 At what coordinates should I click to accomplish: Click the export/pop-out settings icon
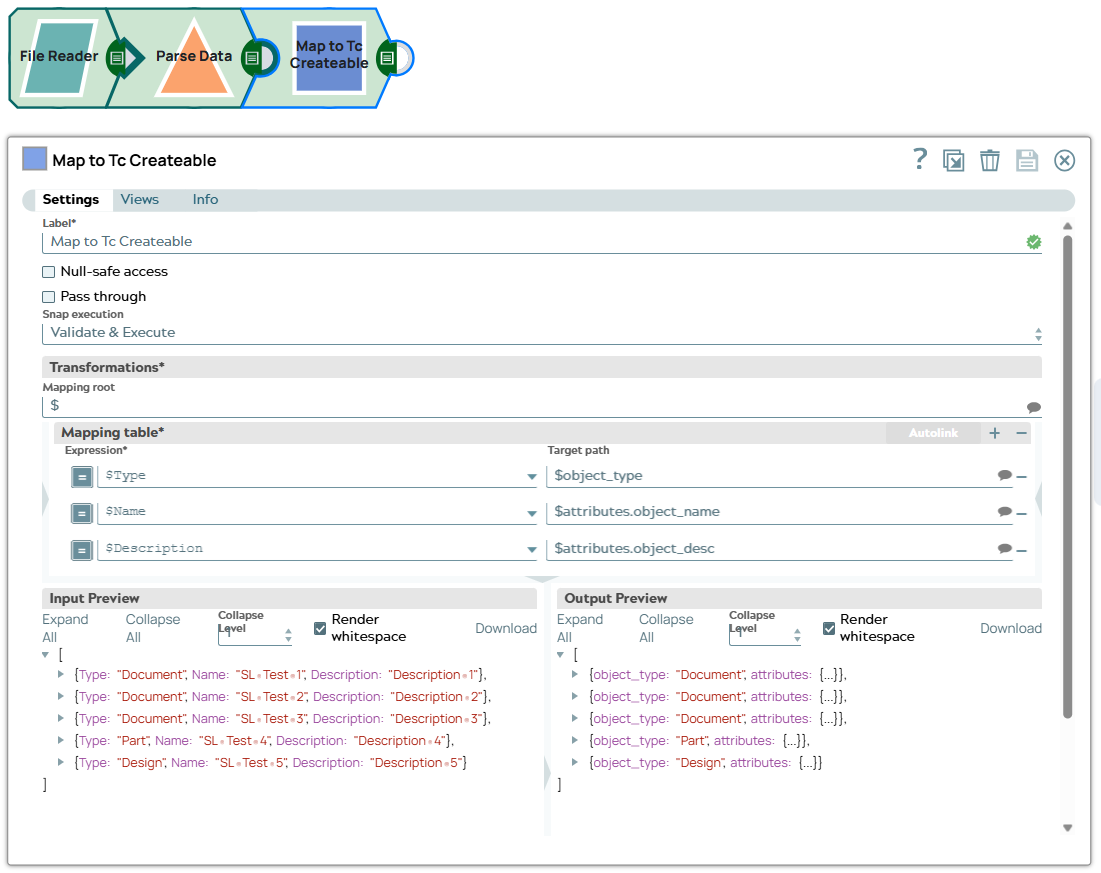(x=954, y=161)
